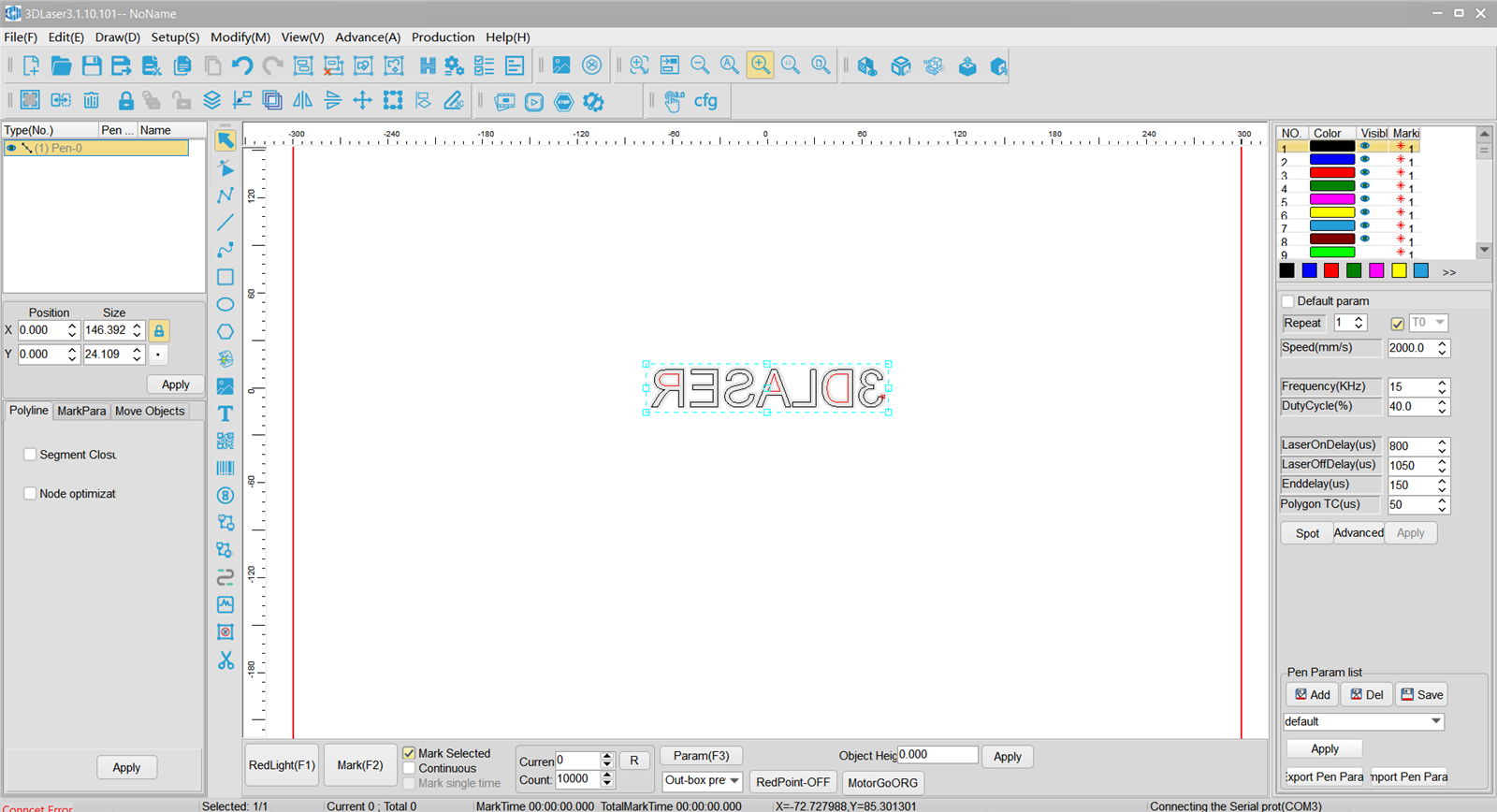The width and height of the screenshot is (1497, 812).
Task: Pick the yellow swatch in the quick color row
Action: pos(1399,270)
